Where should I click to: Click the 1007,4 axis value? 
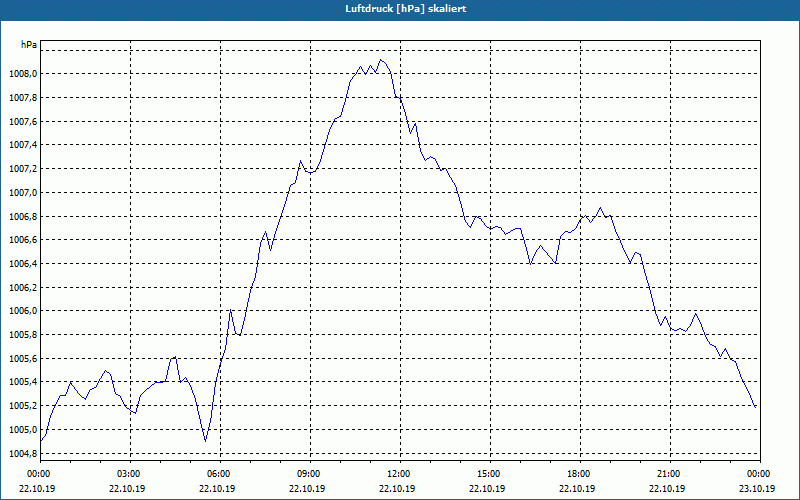[x=23, y=145]
